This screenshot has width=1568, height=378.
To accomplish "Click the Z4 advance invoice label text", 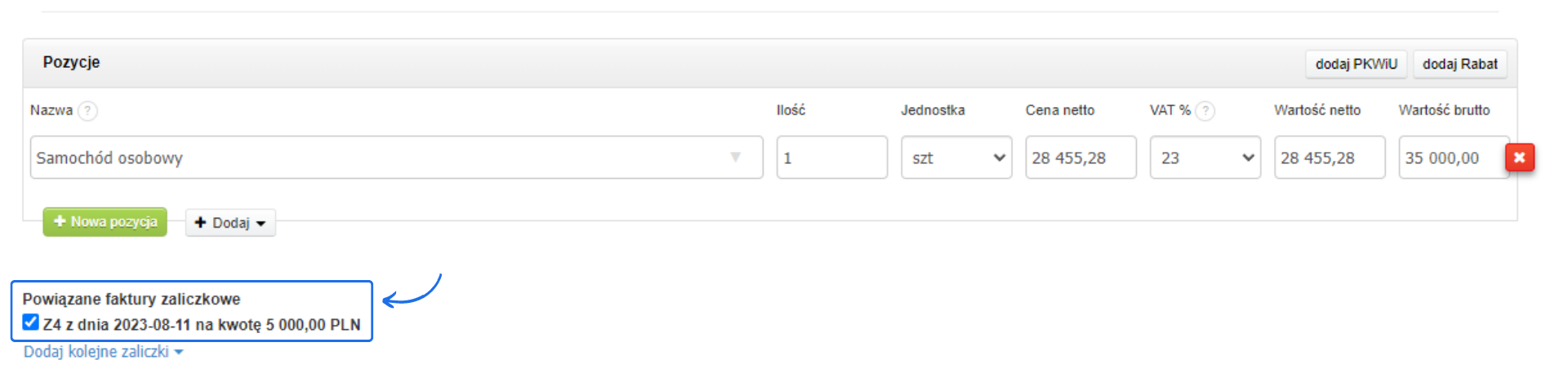I will tap(202, 325).
